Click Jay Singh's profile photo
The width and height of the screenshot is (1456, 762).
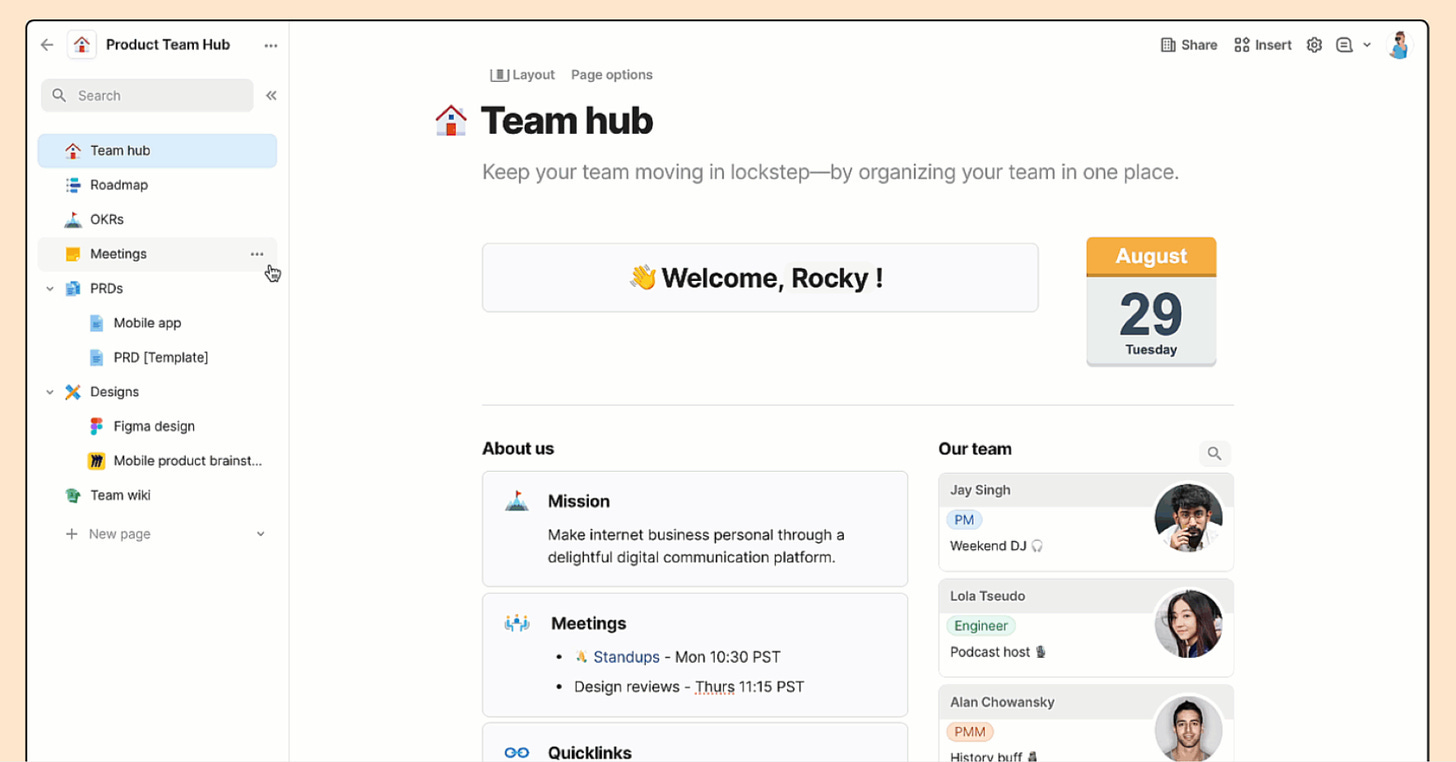coord(1188,518)
